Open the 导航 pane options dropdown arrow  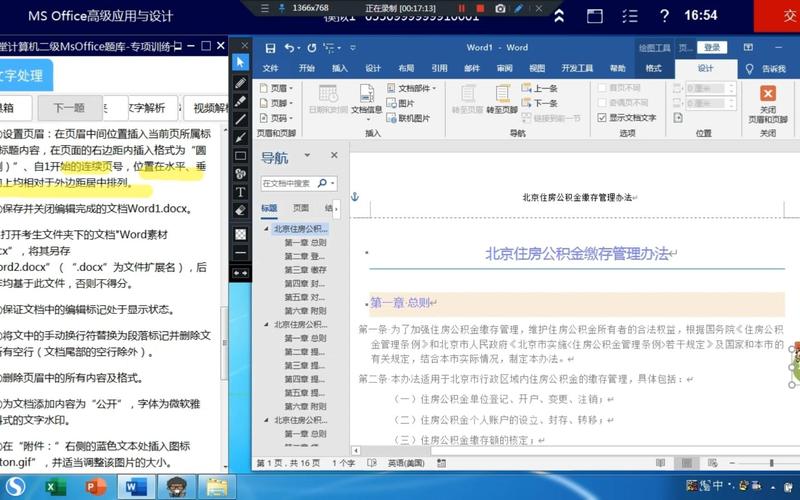coord(307,155)
